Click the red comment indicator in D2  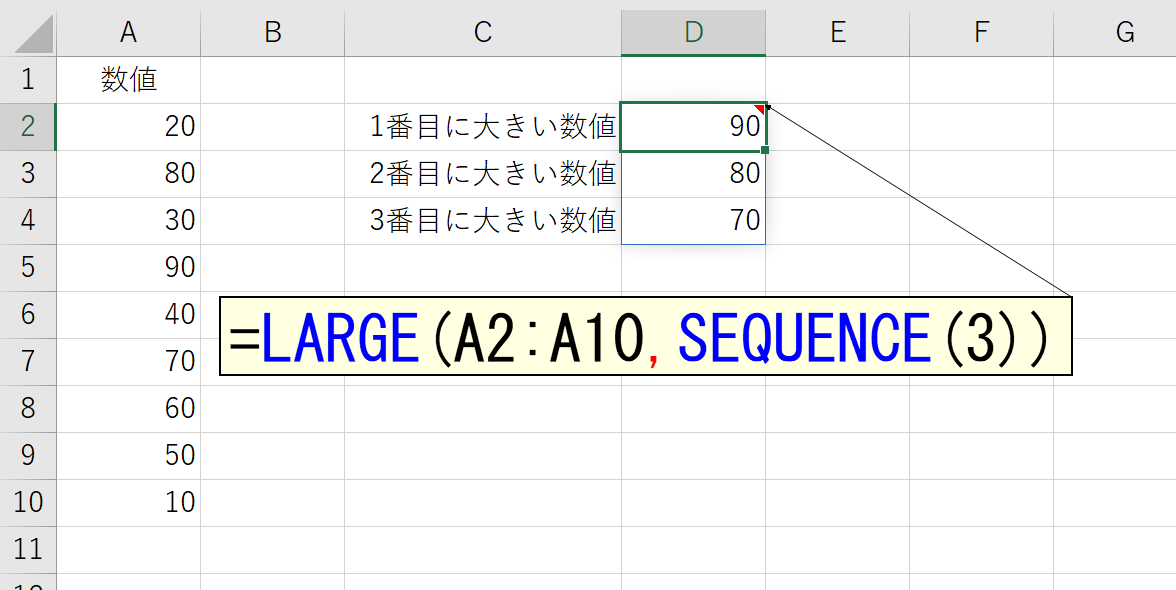[760, 109]
